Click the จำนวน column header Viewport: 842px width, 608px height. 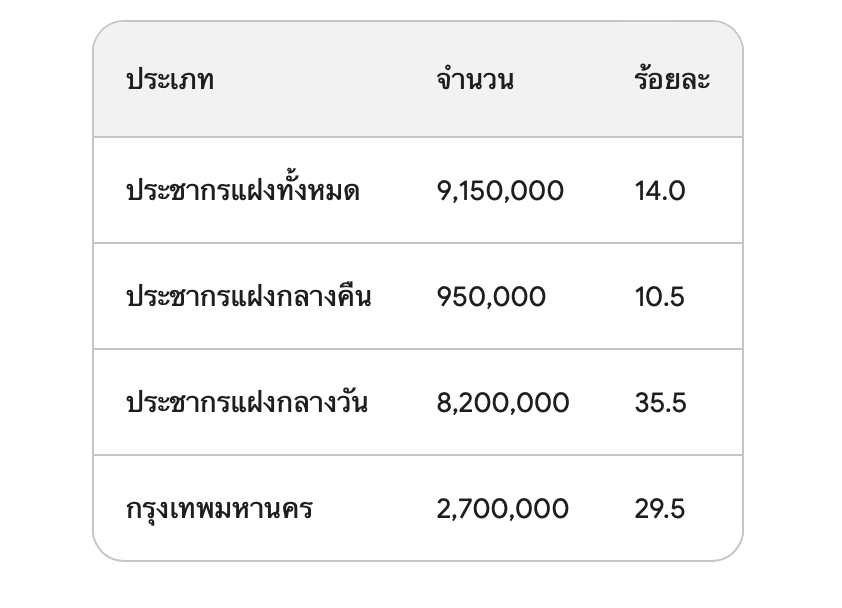tap(475, 80)
